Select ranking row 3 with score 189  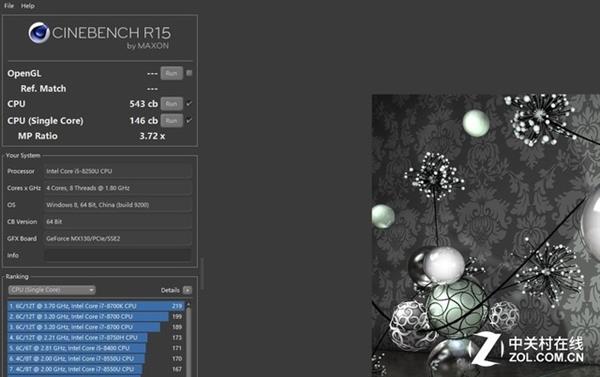(x=96, y=327)
